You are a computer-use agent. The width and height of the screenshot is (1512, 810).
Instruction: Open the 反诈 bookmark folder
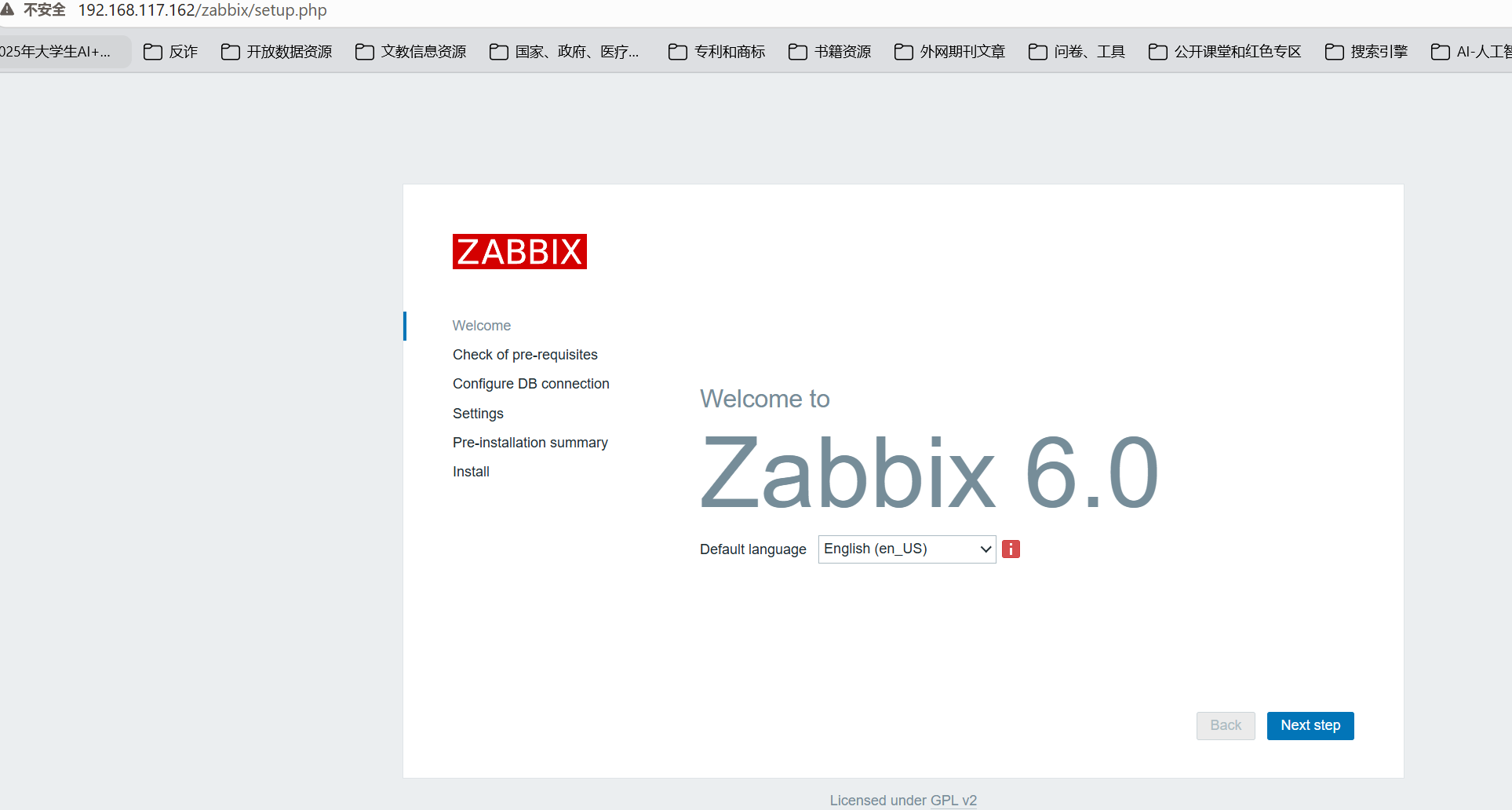(x=170, y=52)
